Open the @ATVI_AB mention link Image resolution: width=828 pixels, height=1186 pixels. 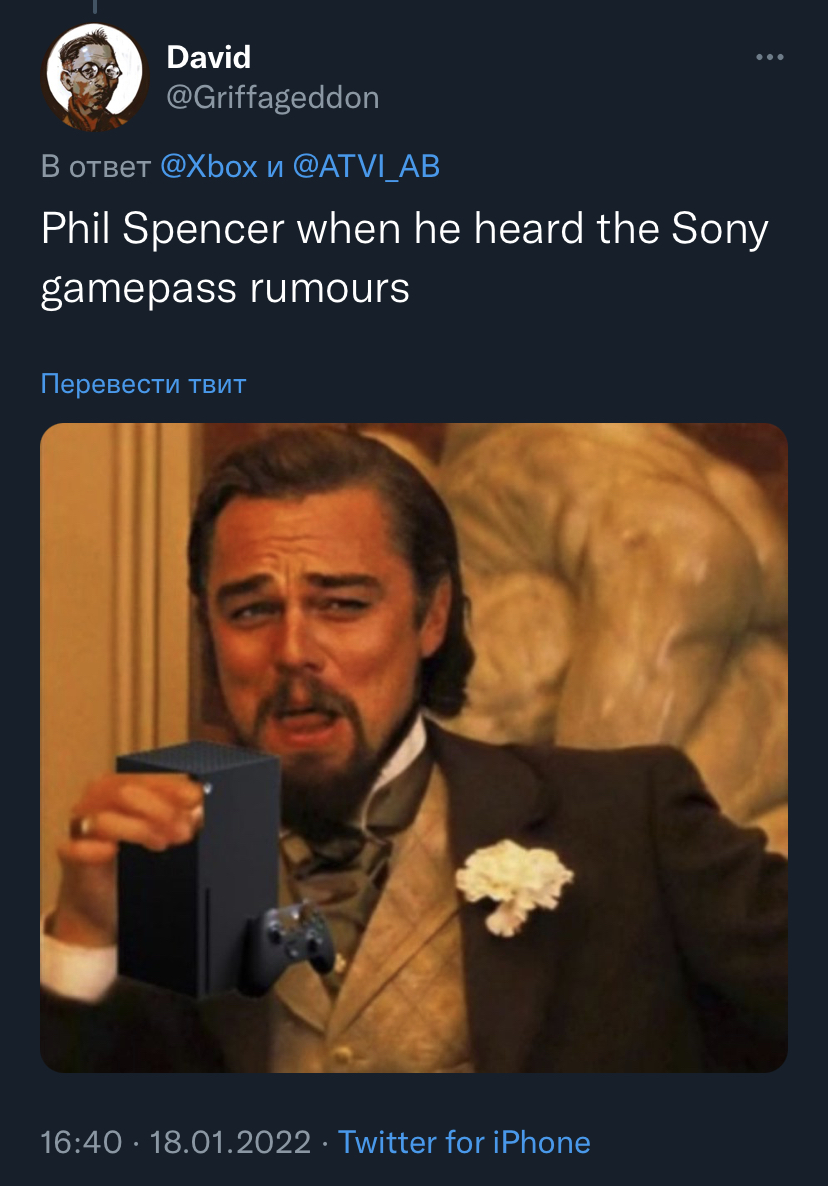[366, 166]
